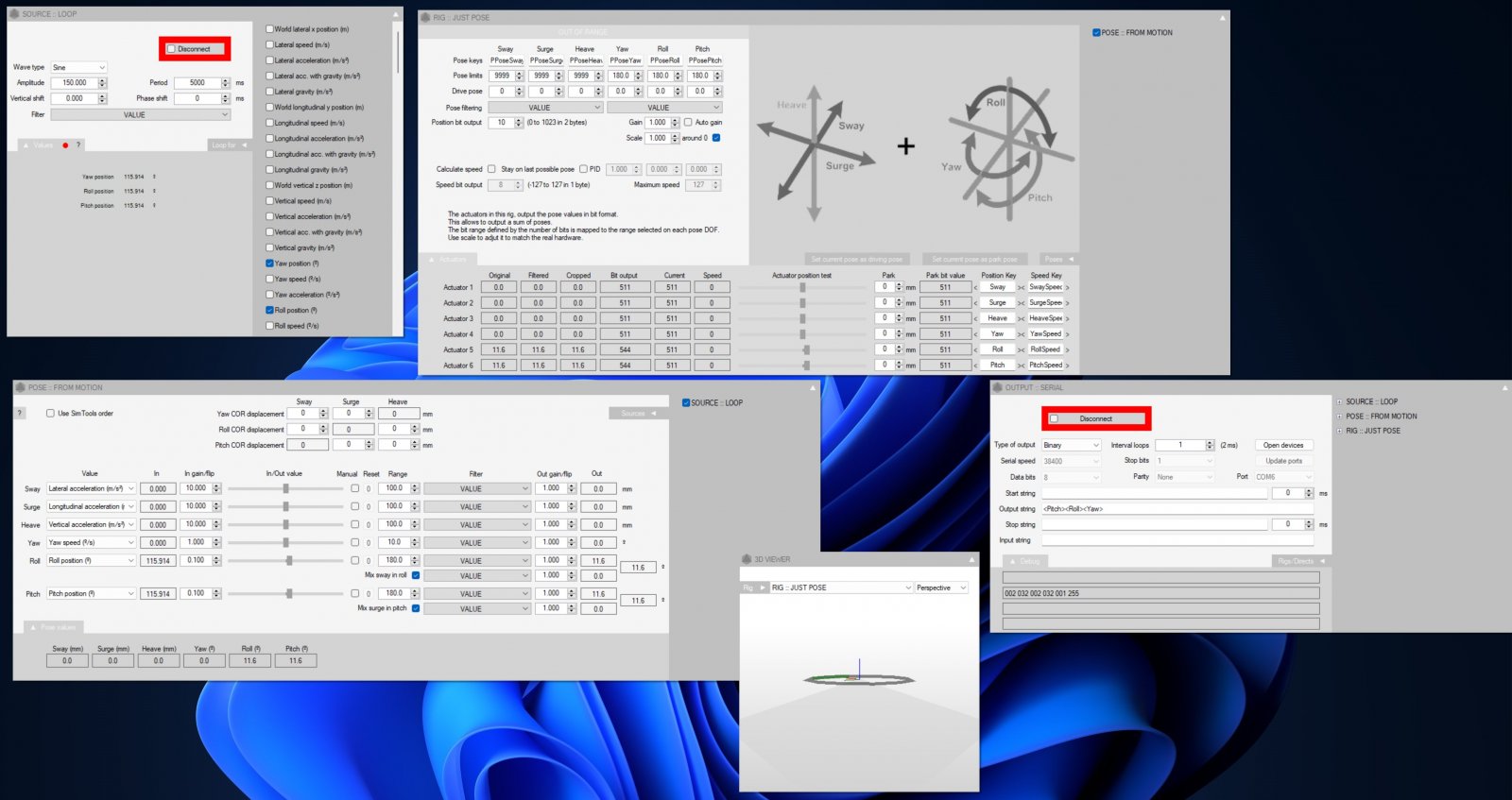Click the OUTPUT :: SERIAL window gear icon
The image size is (1512, 800).
pyautogui.click(x=998, y=387)
